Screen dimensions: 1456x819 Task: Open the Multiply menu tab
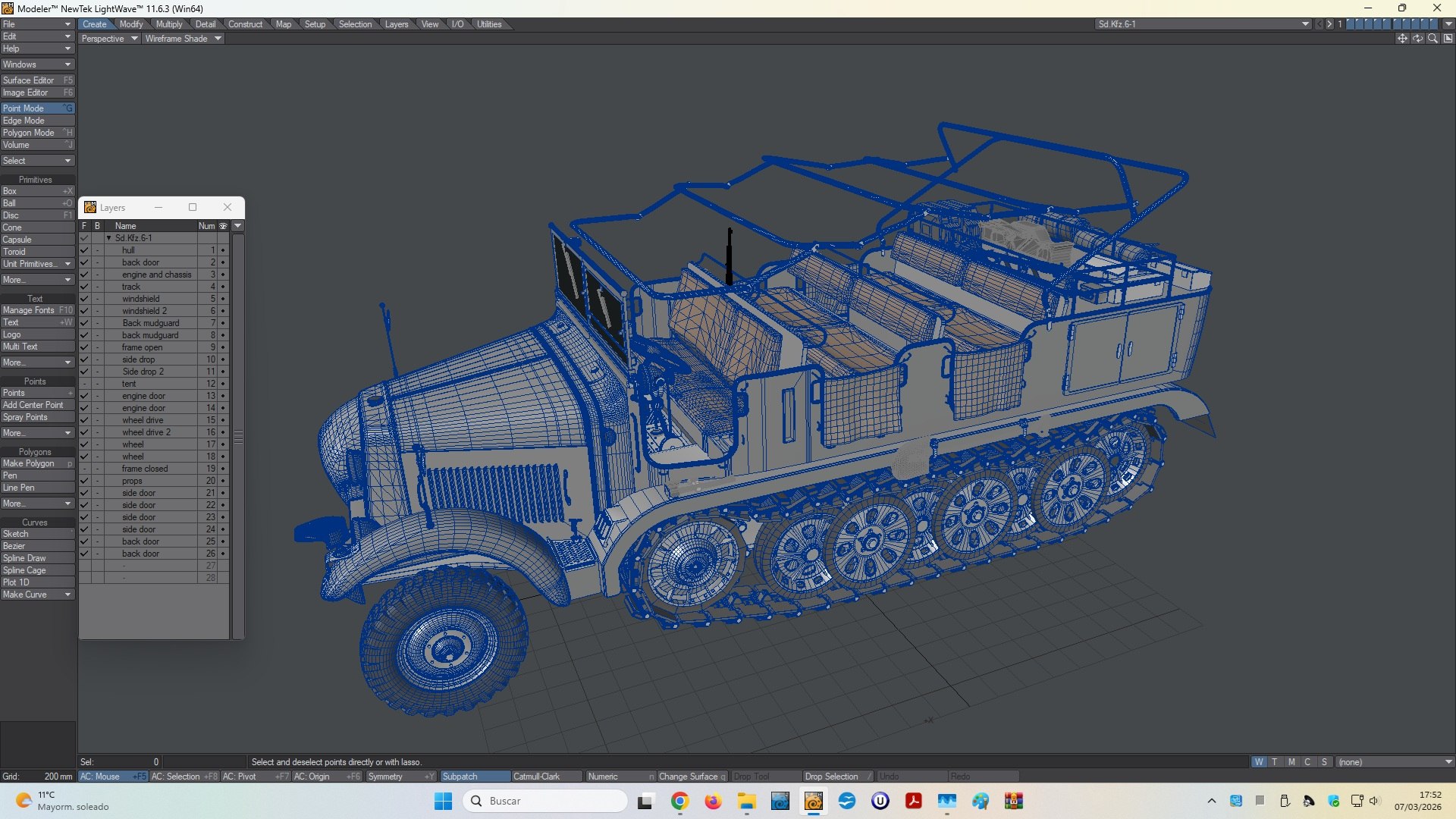tap(169, 24)
